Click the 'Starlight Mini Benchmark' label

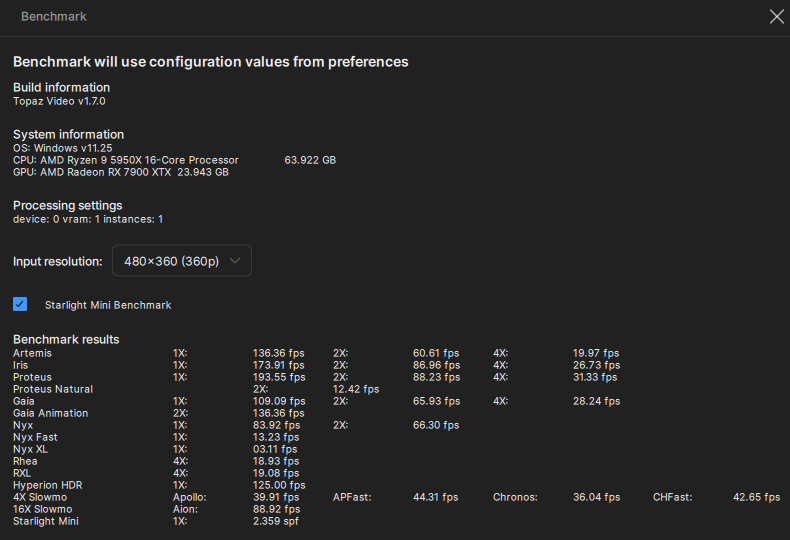[x=108, y=305]
